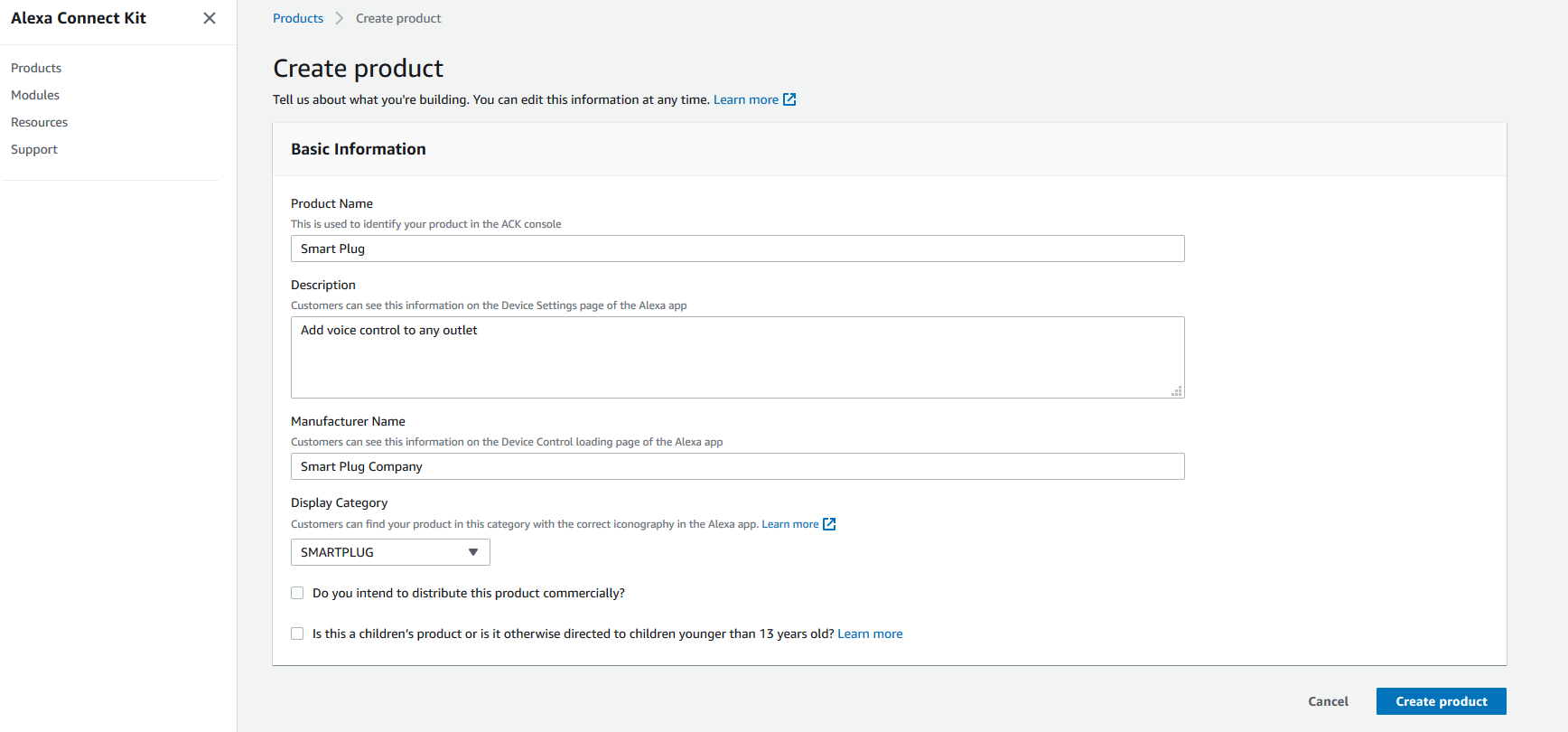This screenshot has width=1568, height=732.
Task: Open the SMARTPLUG Display Category dropdown
Action: 390,552
